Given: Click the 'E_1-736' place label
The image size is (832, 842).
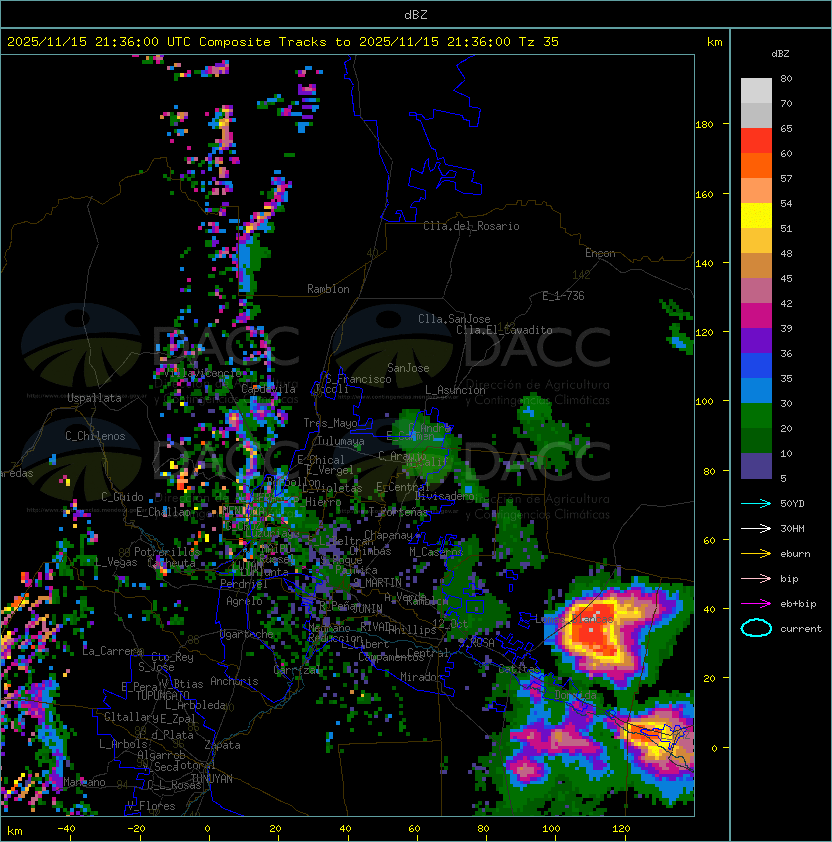Looking at the screenshot, I should (563, 296).
